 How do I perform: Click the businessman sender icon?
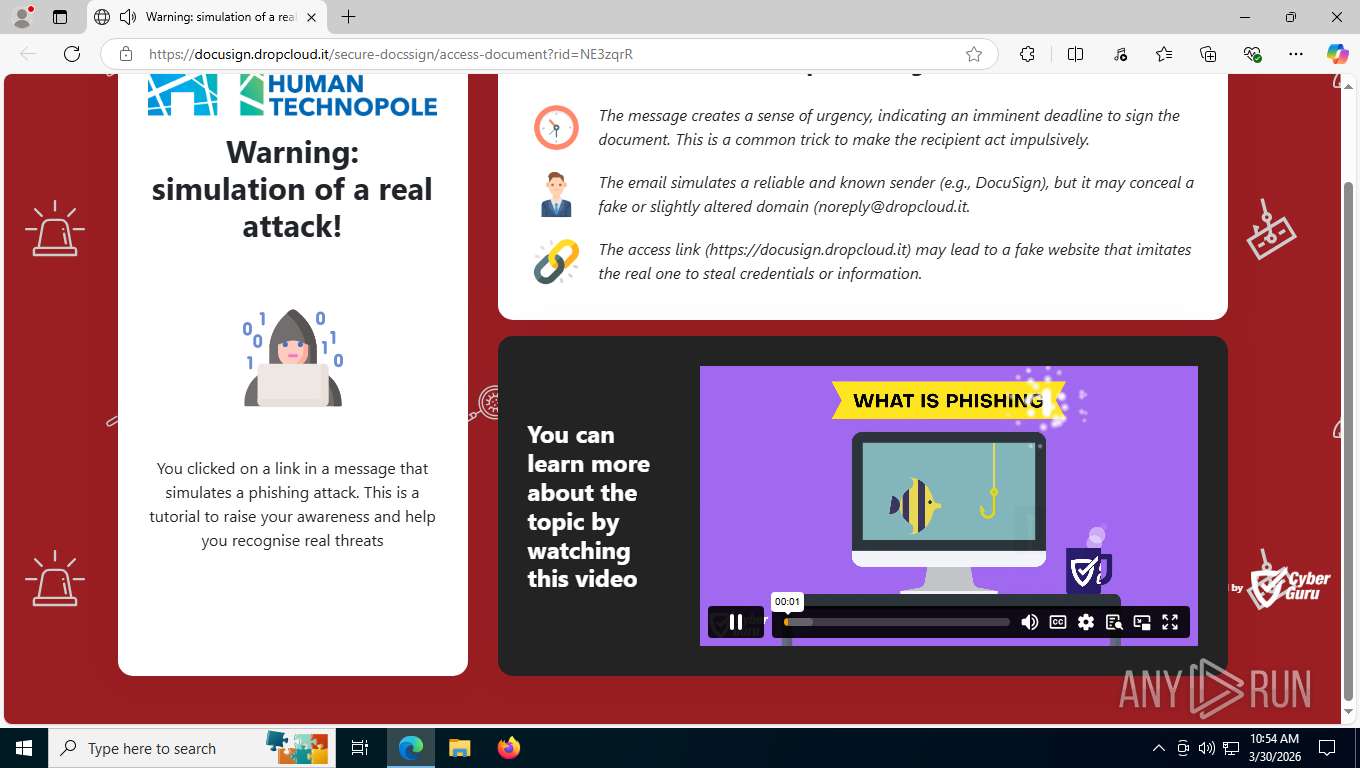tap(556, 195)
